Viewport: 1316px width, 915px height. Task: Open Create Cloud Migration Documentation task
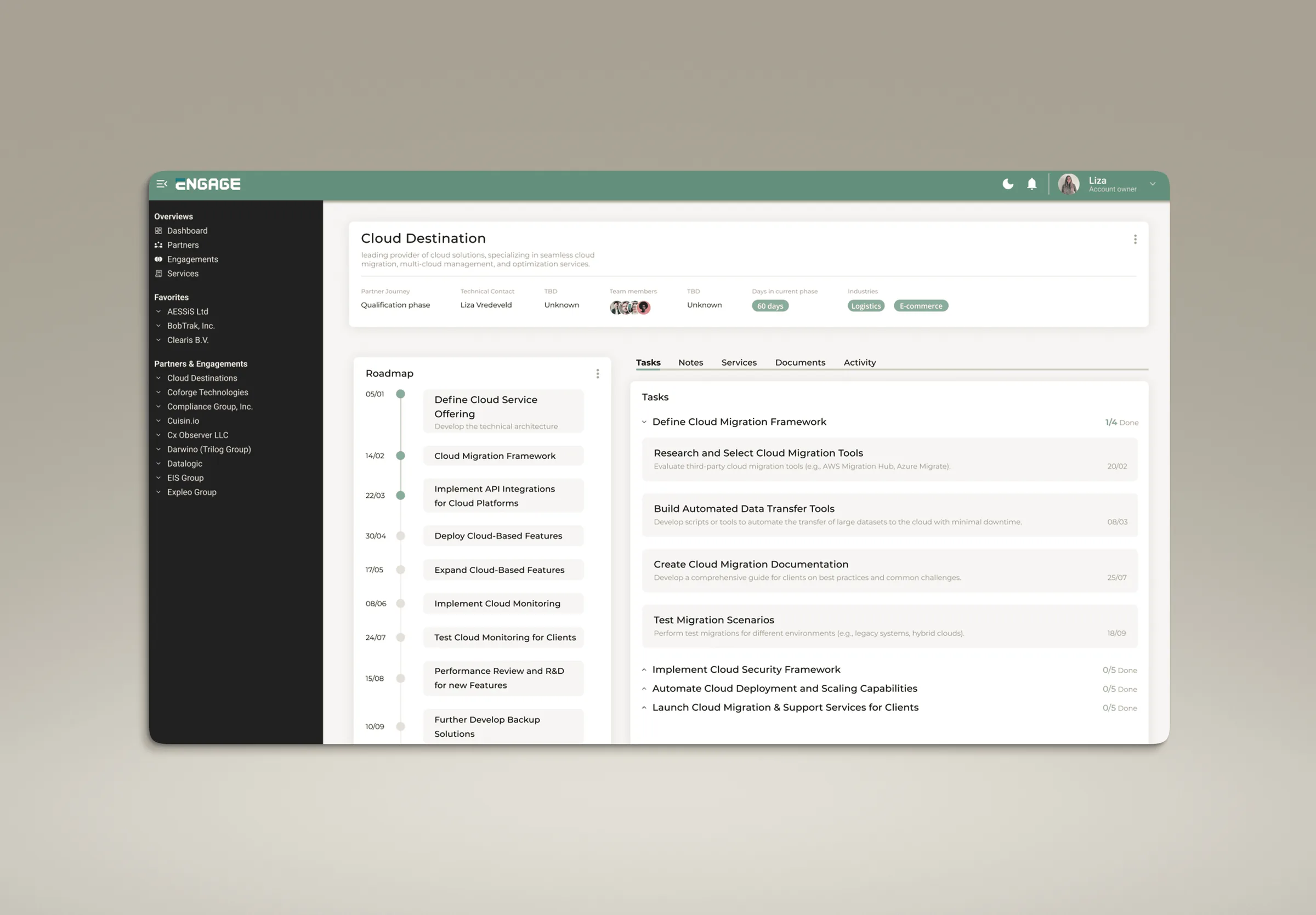889,571
